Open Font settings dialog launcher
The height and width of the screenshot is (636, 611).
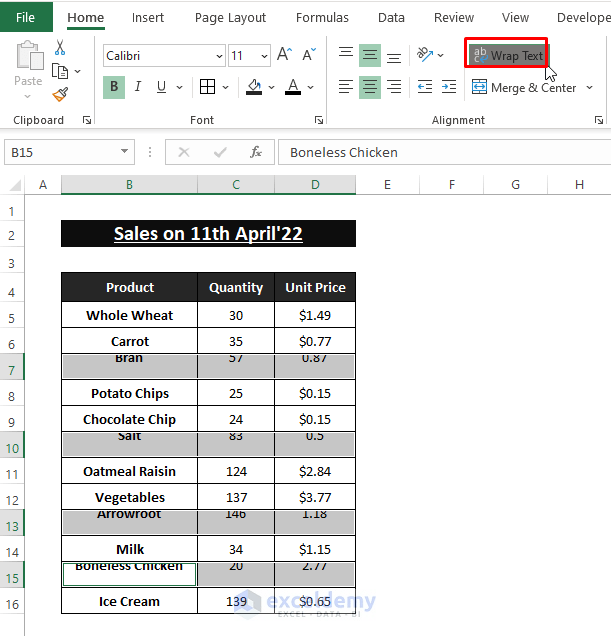pyautogui.click(x=319, y=120)
